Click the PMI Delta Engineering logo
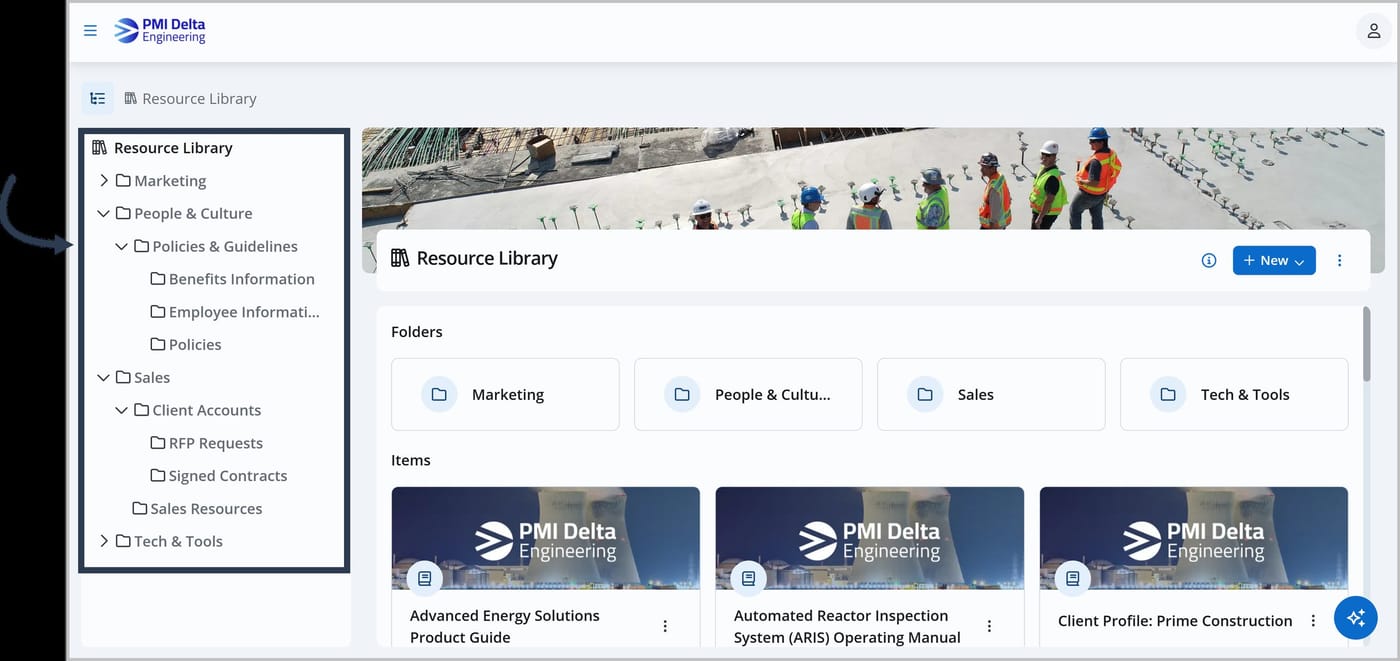Viewport: 1400px width, 661px height. click(x=160, y=31)
